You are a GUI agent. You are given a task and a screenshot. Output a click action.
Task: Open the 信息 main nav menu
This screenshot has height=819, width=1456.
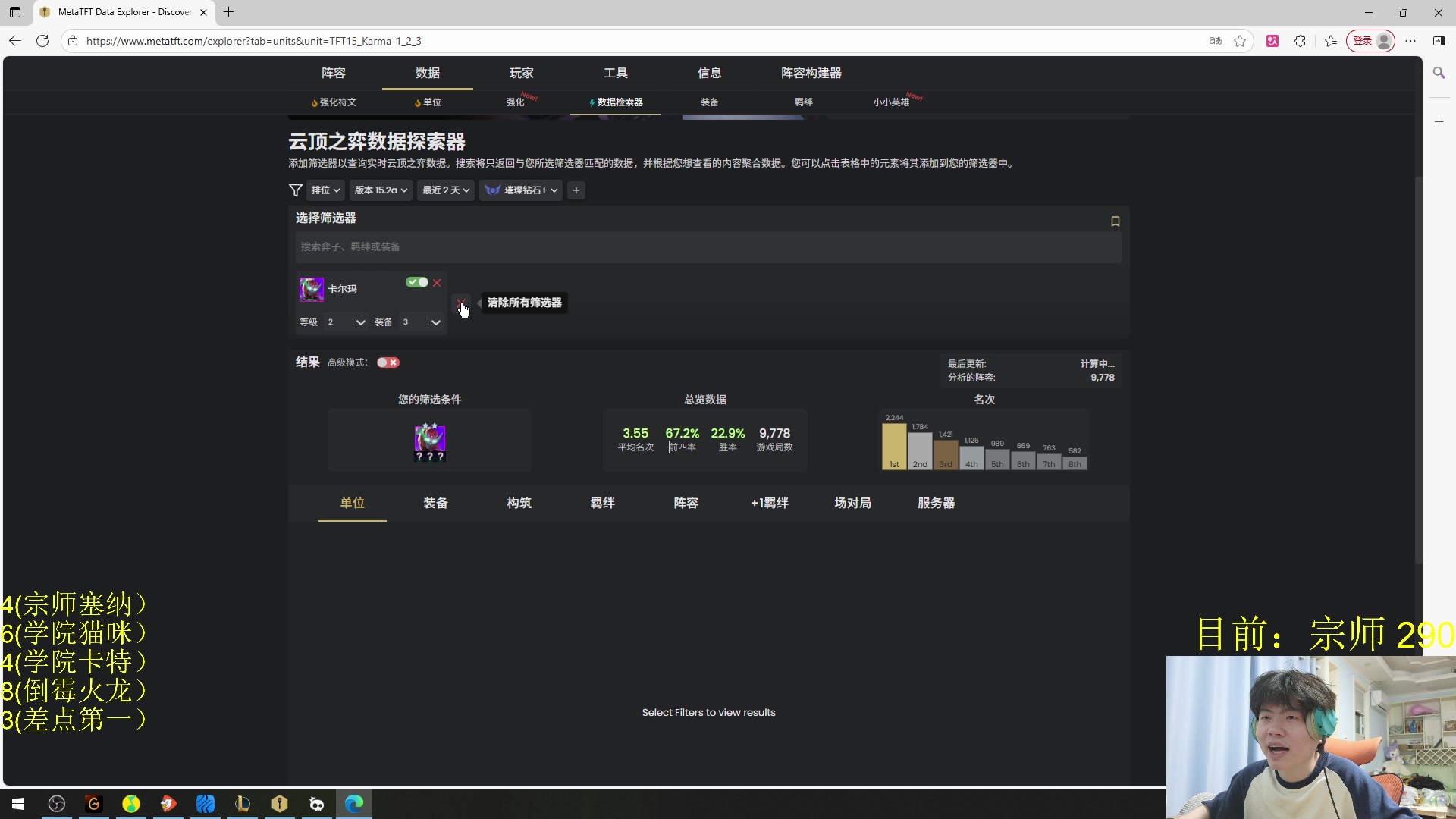[710, 73]
